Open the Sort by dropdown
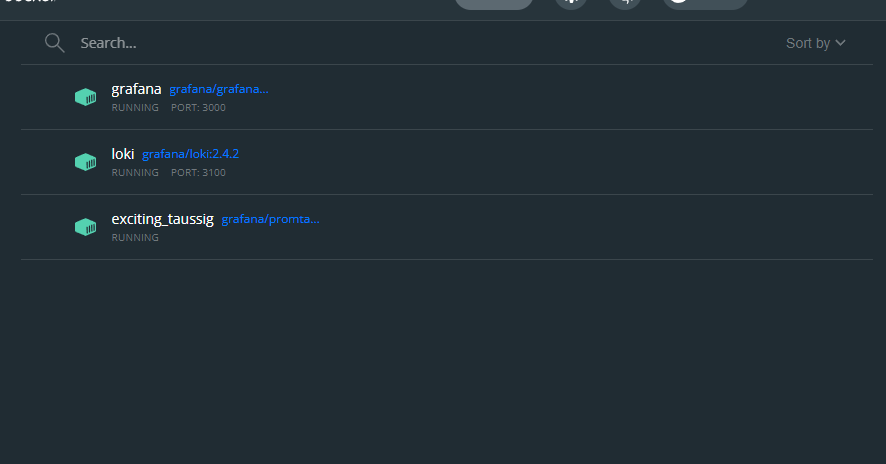886x464 pixels. click(816, 43)
